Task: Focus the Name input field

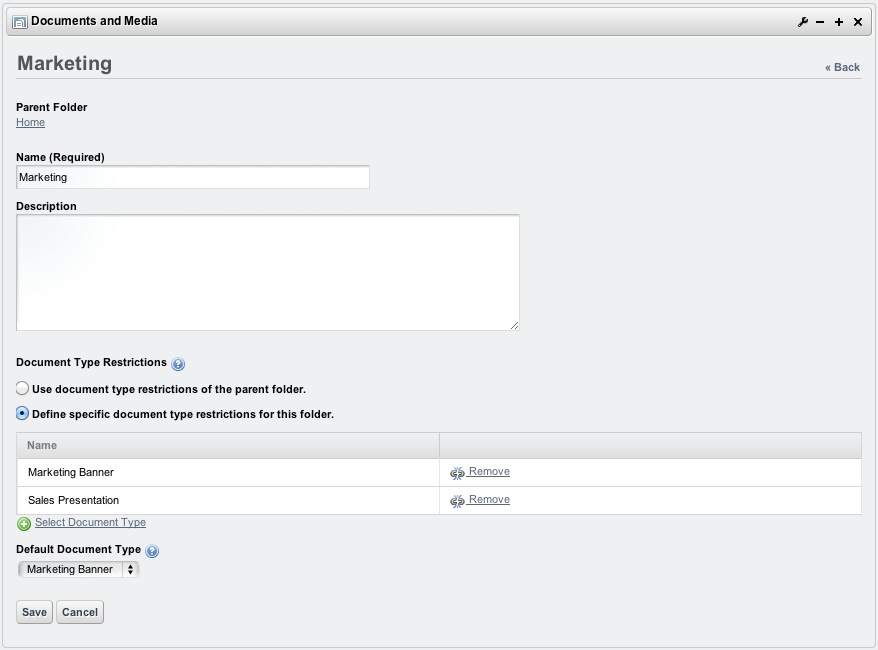Action: (193, 177)
